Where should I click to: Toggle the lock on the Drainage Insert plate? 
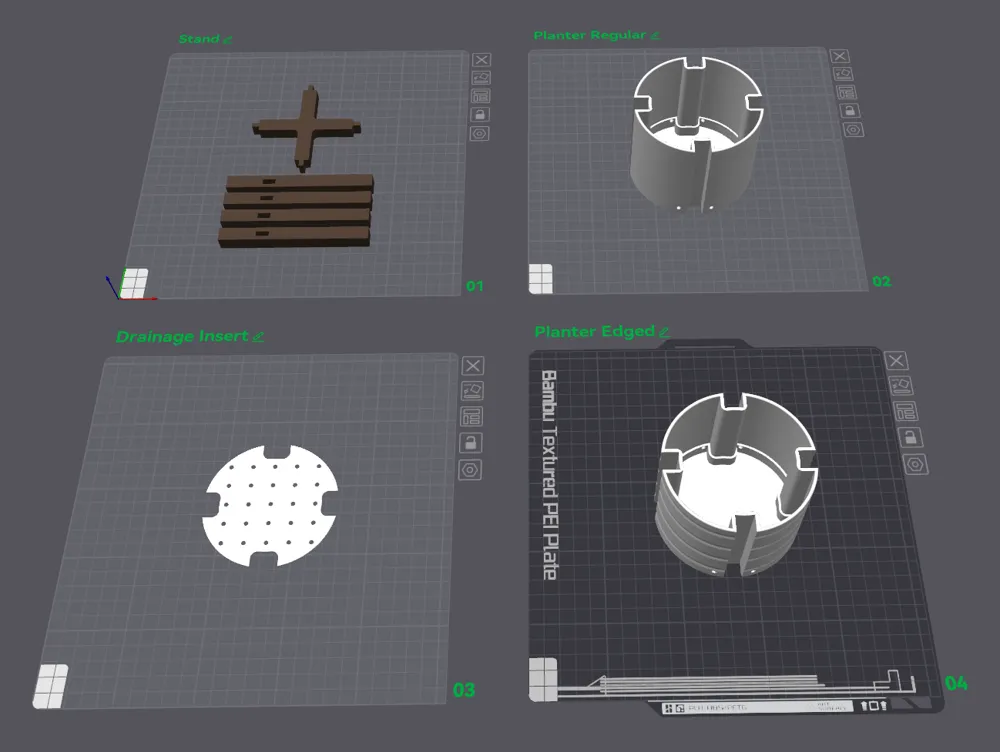point(471,443)
